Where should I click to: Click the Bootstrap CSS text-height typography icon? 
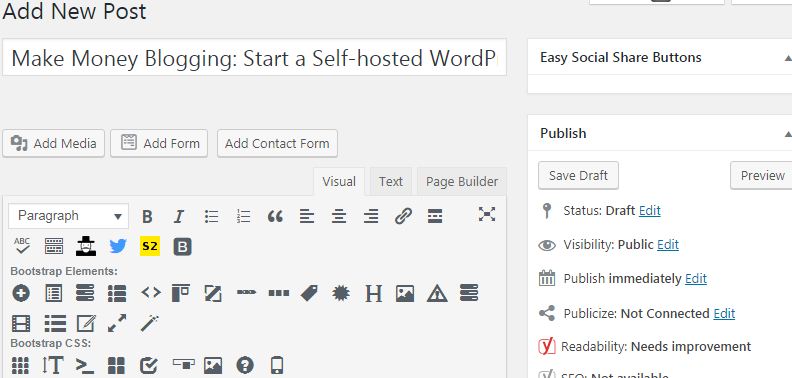click(53, 365)
